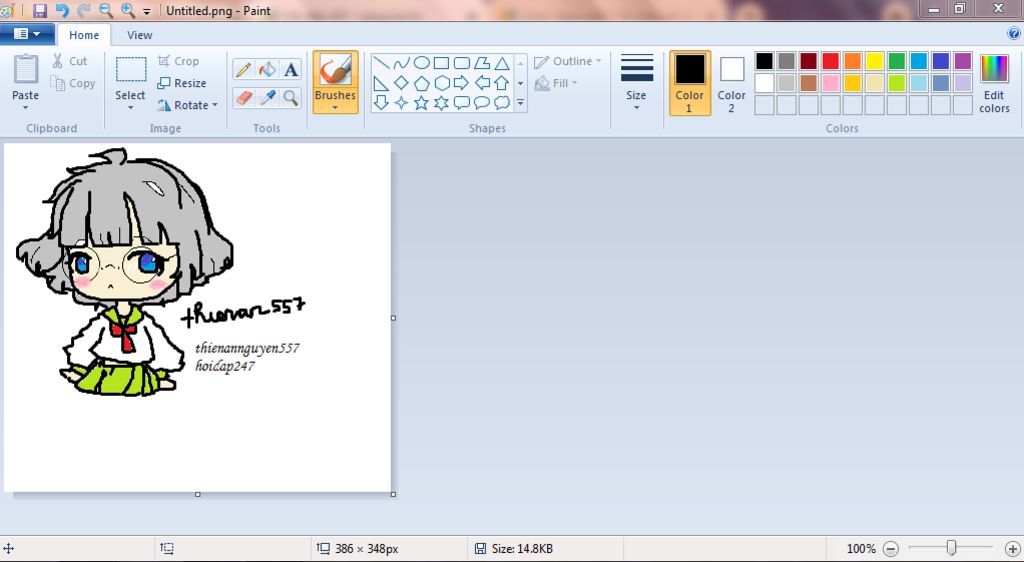Screen dimensions: 1024x562
Task: Select the Magnifier tool
Action: (x=291, y=98)
